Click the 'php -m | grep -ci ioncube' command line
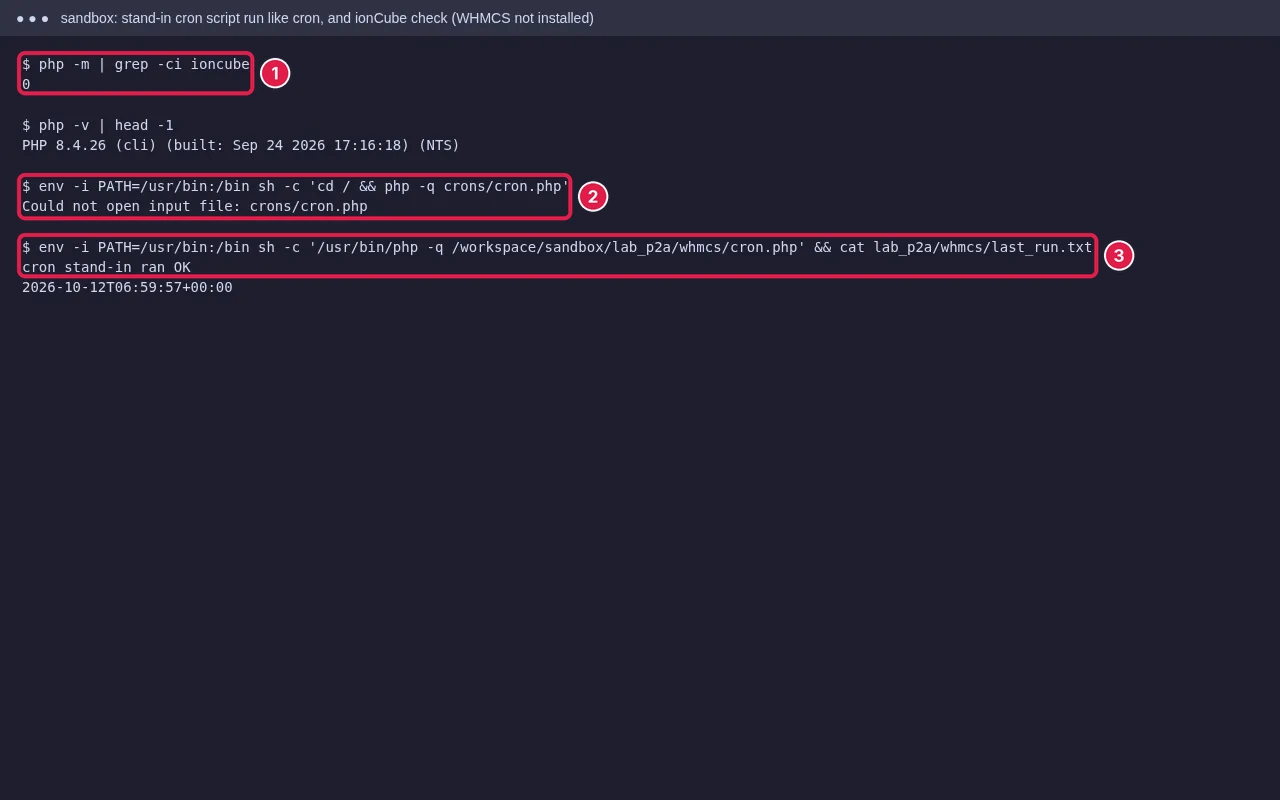Viewport: 1280px width, 800px height. pos(136,64)
